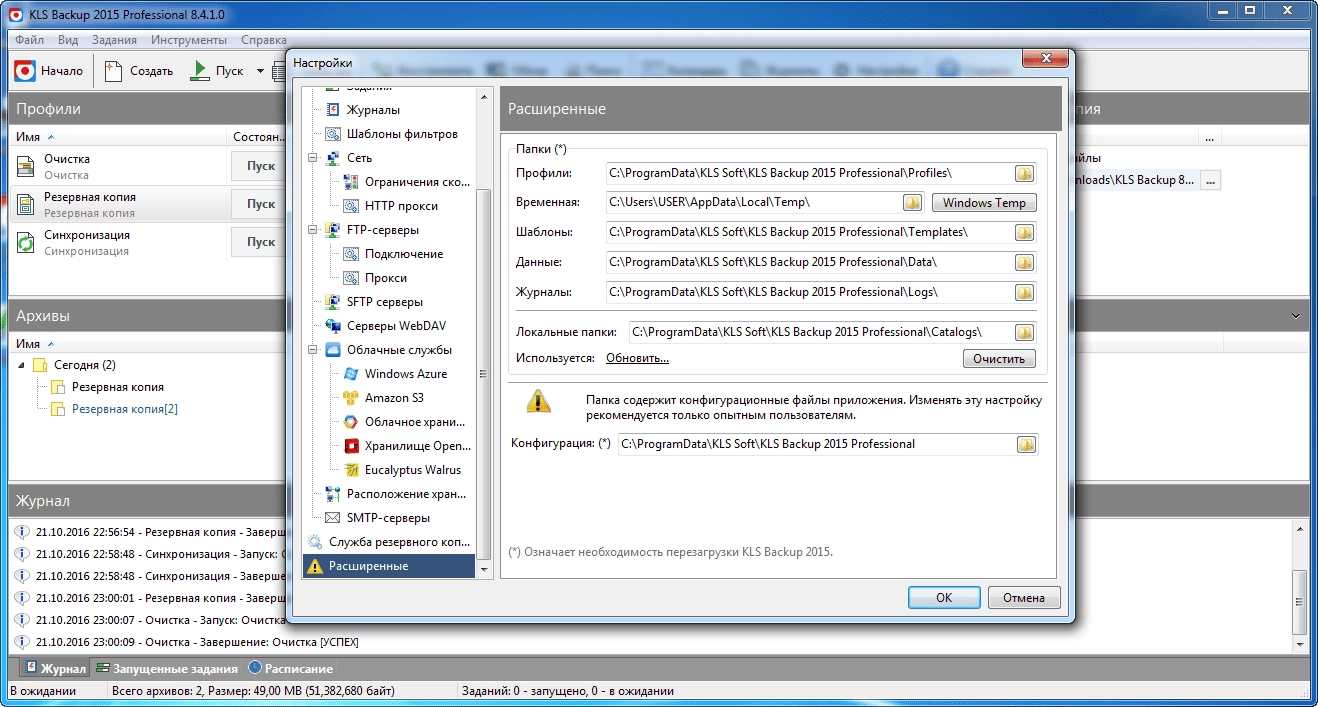Click the Сеть network icon
This screenshot has width=1318, height=707.
click(332, 158)
